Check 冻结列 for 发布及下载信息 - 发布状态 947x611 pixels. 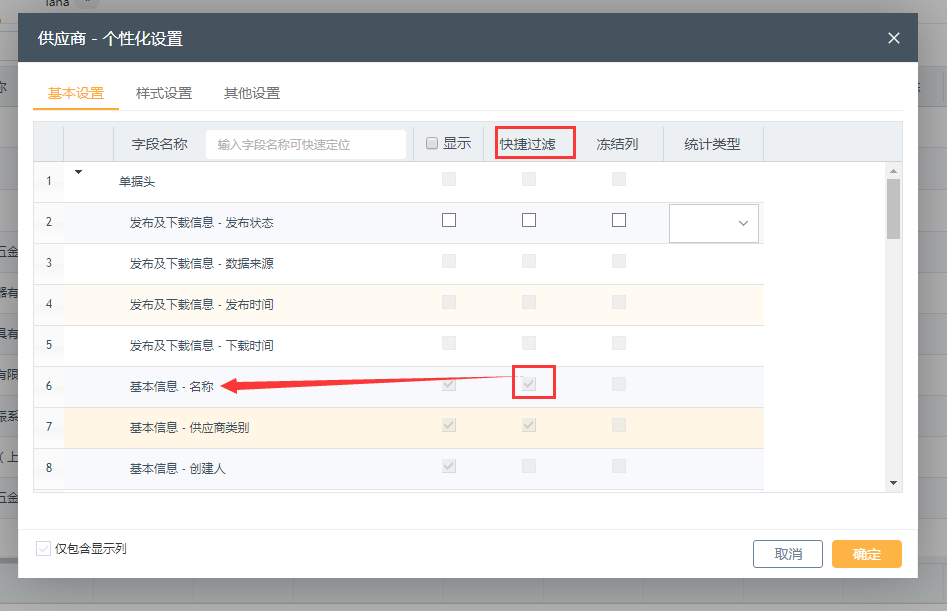pyautogui.click(x=619, y=220)
